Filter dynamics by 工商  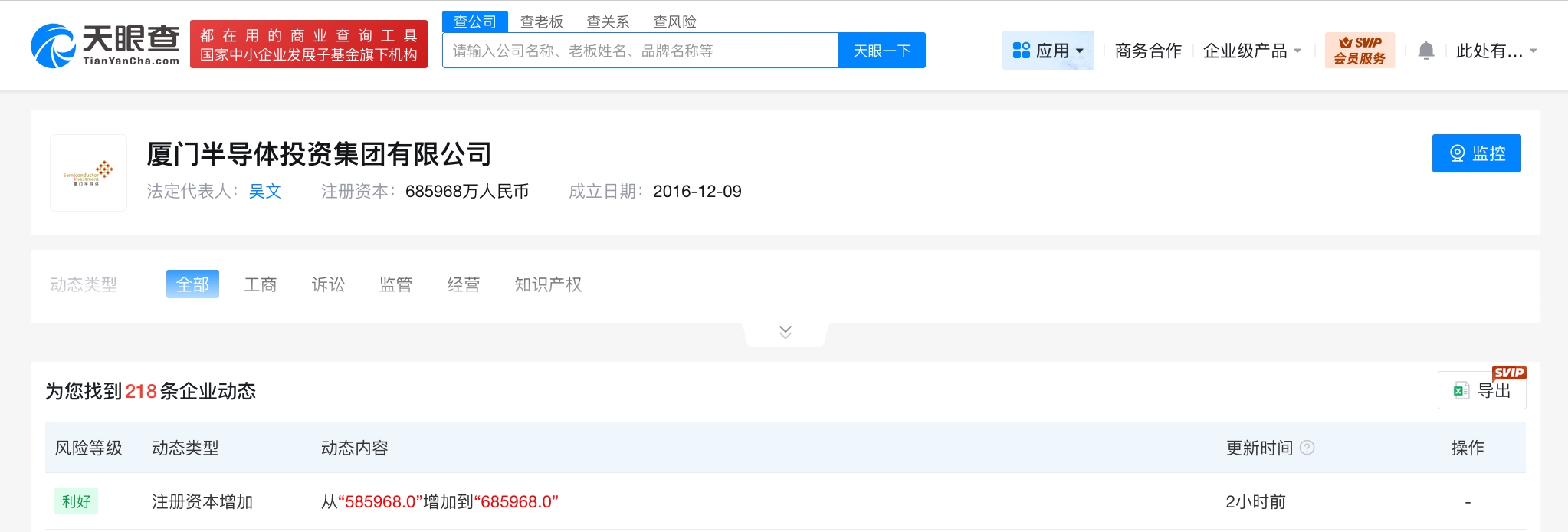[261, 284]
